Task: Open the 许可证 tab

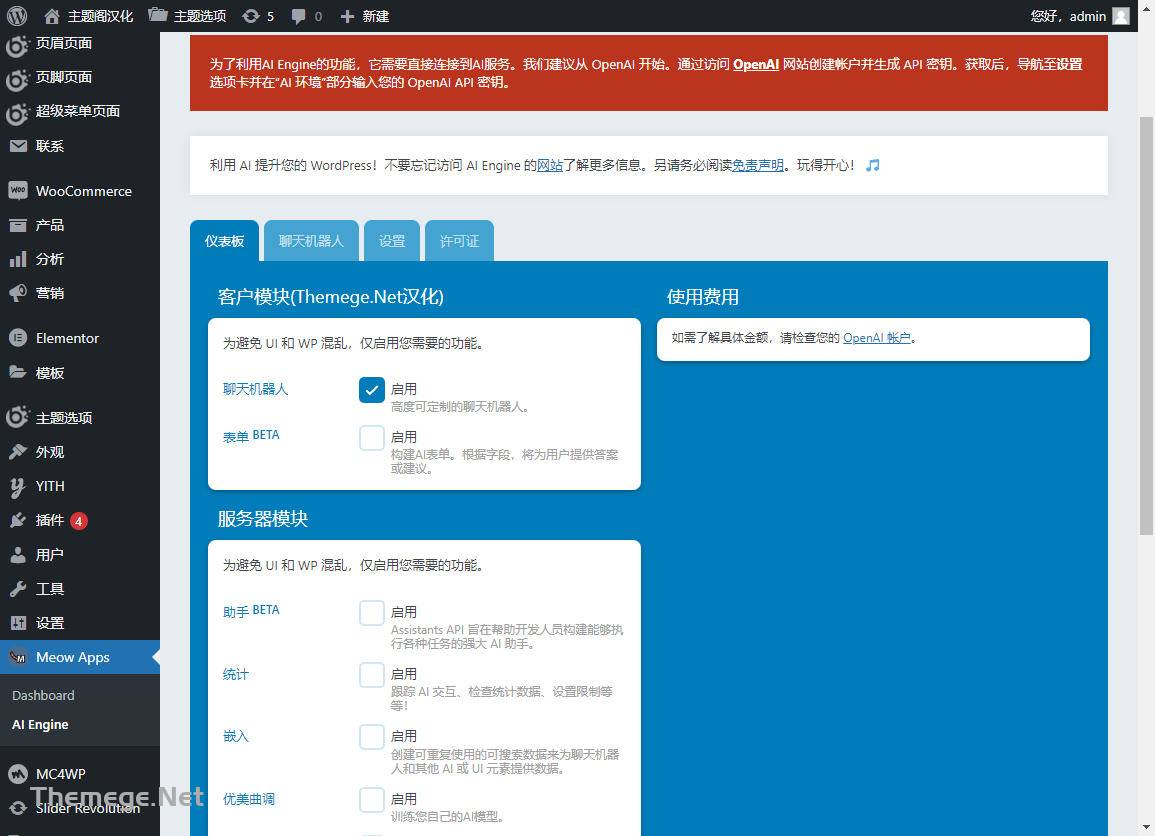Action: [459, 241]
